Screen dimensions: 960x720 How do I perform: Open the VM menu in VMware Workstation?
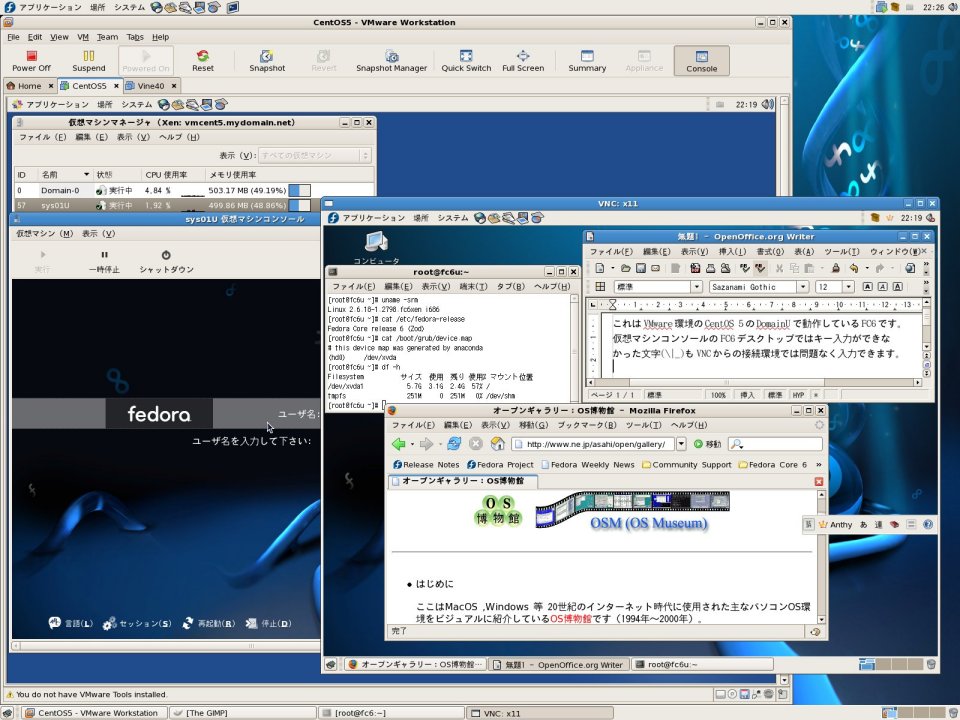83,37
